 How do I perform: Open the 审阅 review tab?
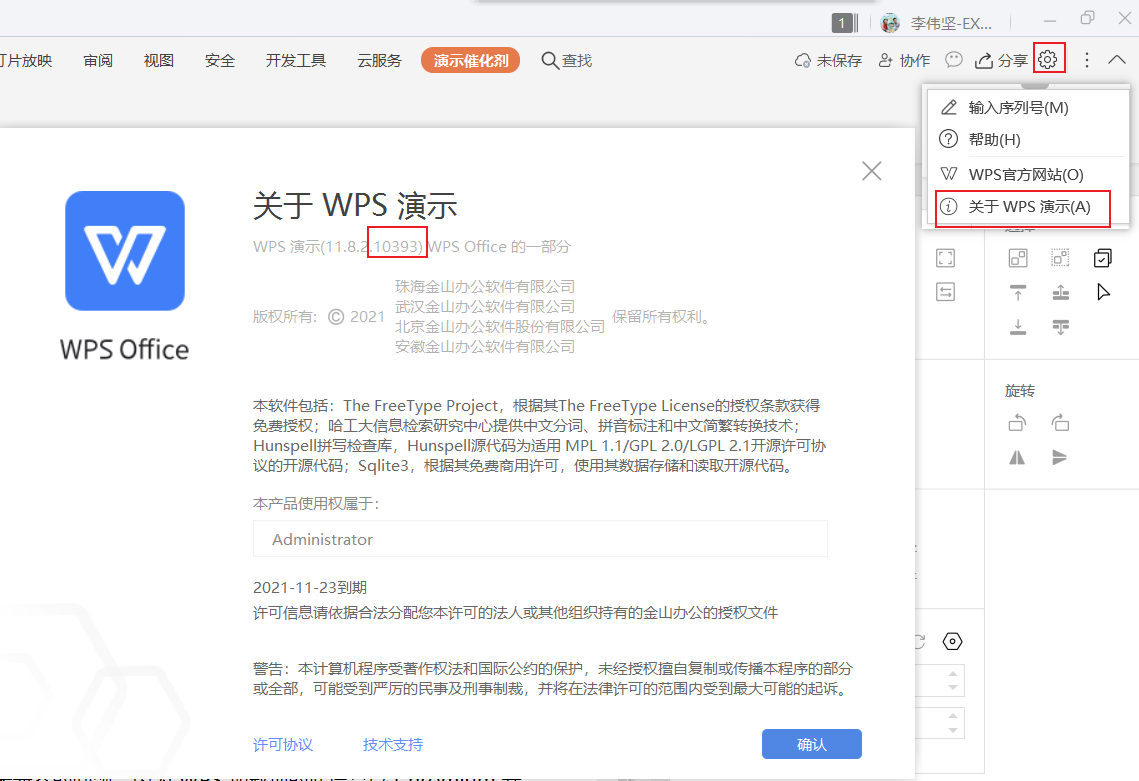click(x=98, y=60)
